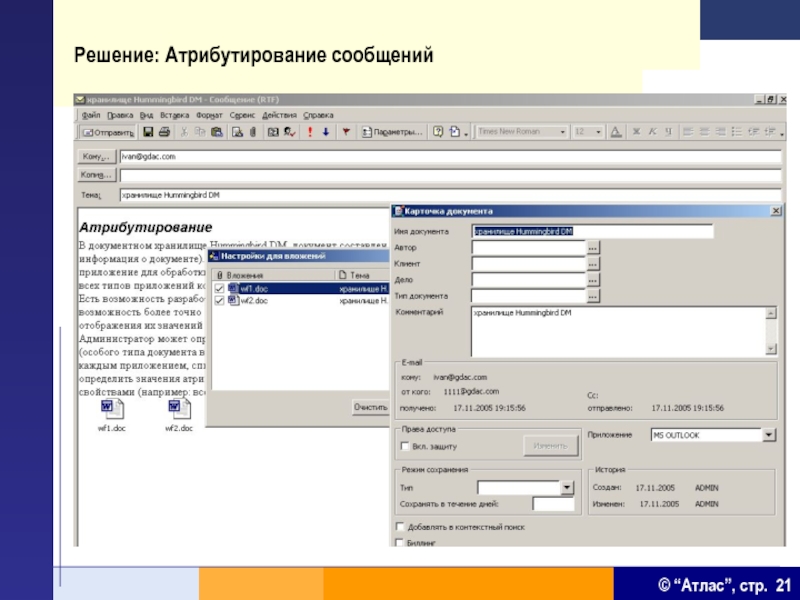Click the Save floppy disk icon
Screen dimensions: 800x600
pos(148,132)
